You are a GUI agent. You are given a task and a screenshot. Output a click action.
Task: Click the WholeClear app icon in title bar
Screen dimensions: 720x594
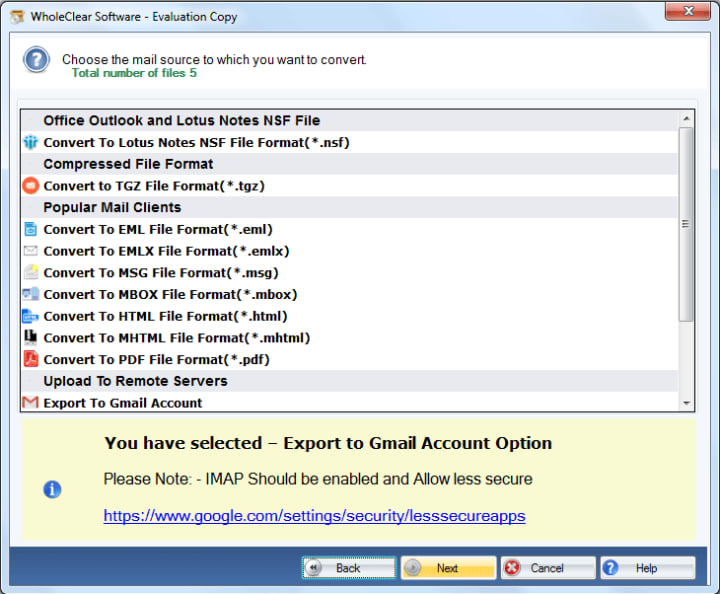[17, 17]
